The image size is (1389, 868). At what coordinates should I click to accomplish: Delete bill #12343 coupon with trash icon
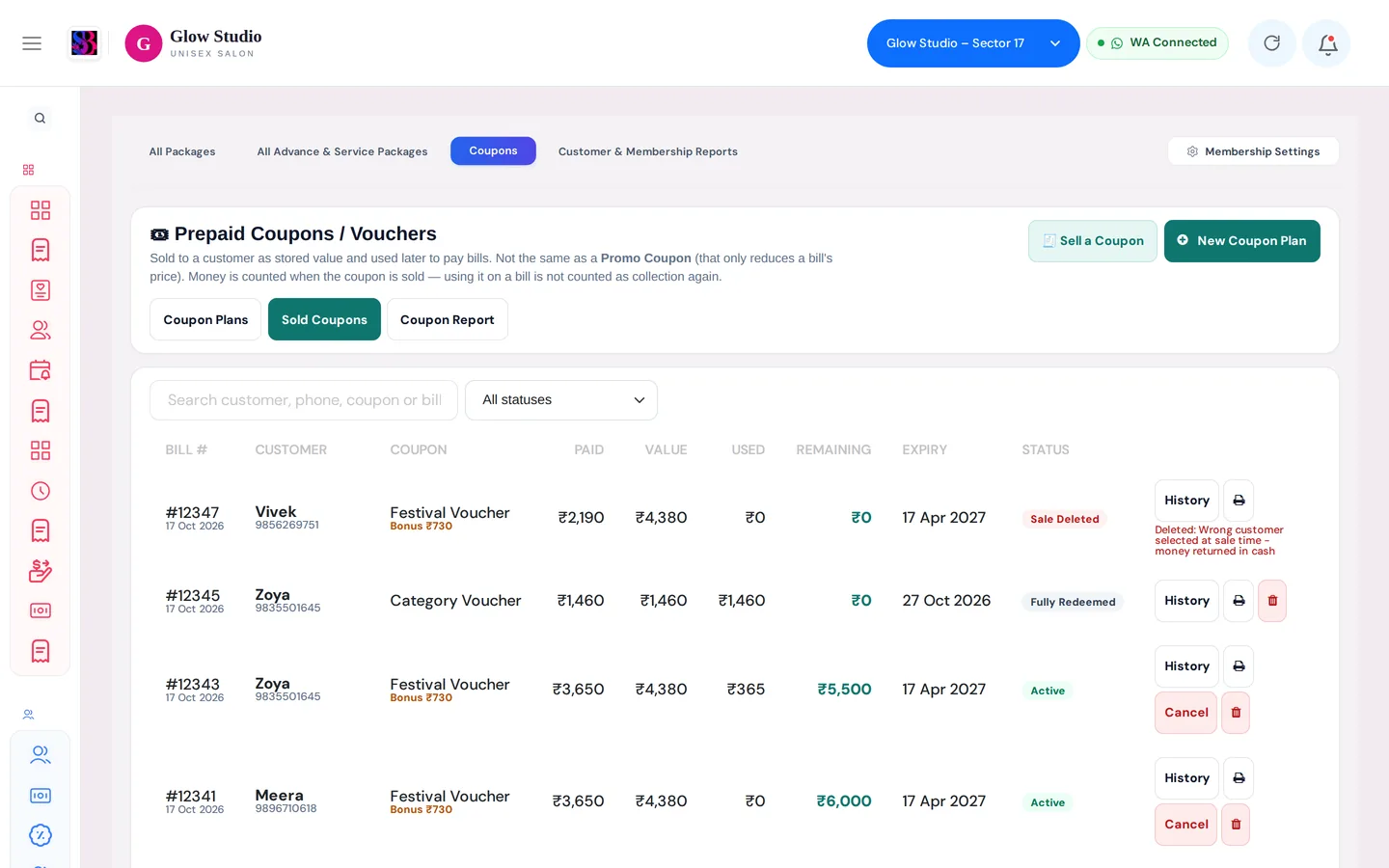[1236, 713]
